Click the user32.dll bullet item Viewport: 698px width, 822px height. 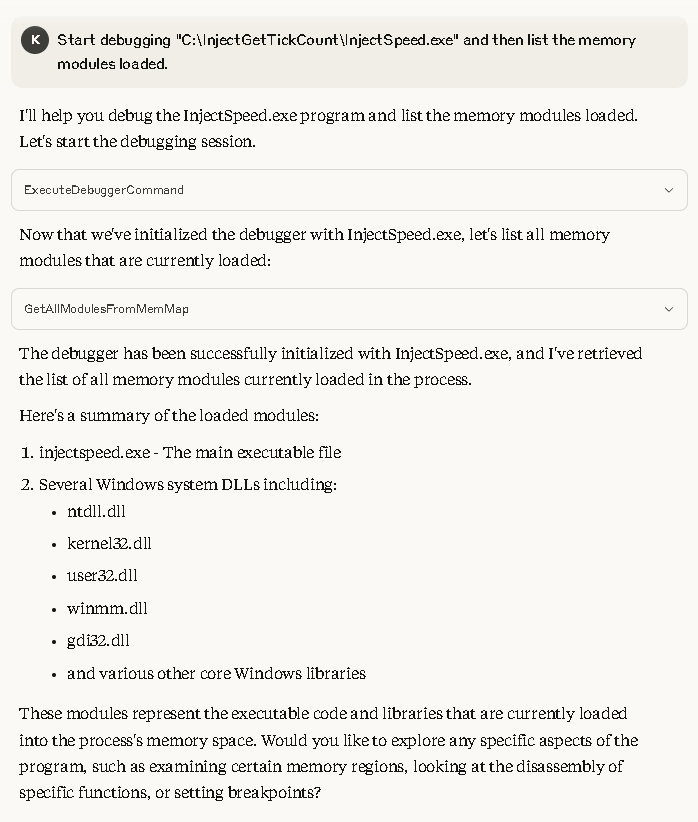point(102,576)
